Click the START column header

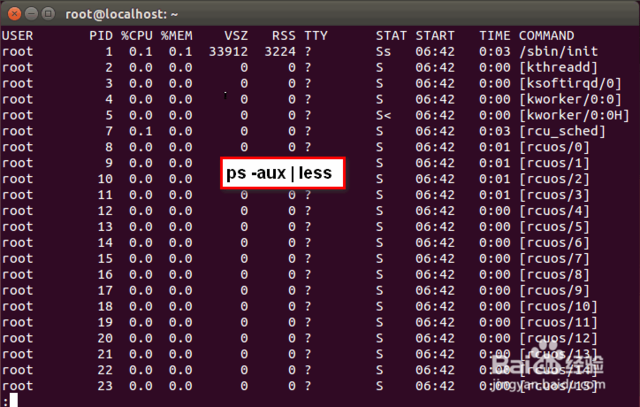[x=435, y=36]
